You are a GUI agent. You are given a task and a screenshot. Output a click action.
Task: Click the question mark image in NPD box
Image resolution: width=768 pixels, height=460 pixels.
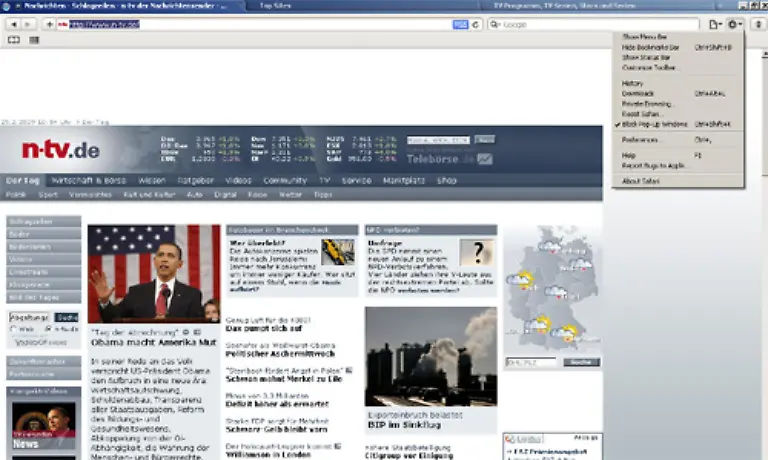[477, 253]
